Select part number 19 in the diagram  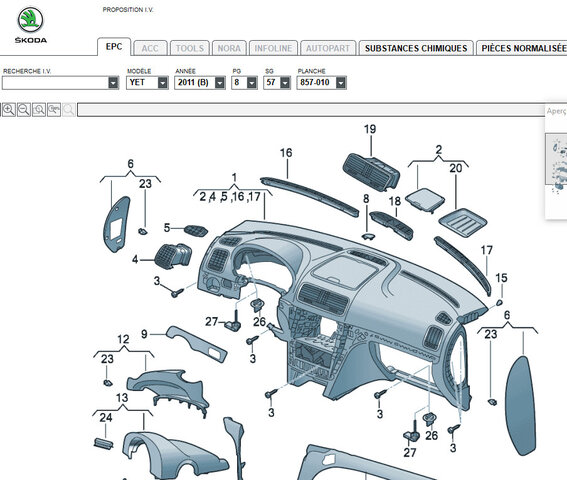click(370, 129)
